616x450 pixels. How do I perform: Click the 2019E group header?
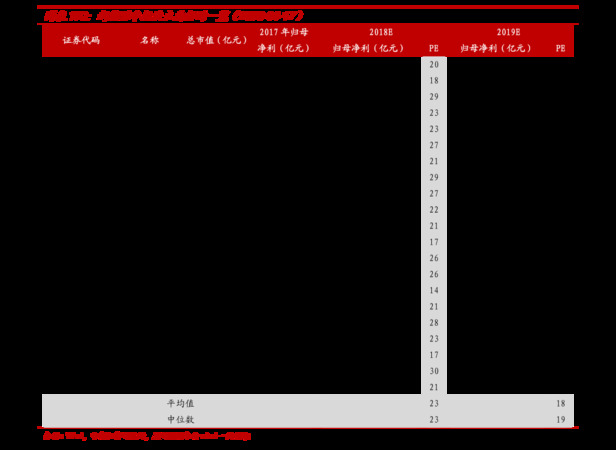click(508, 32)
